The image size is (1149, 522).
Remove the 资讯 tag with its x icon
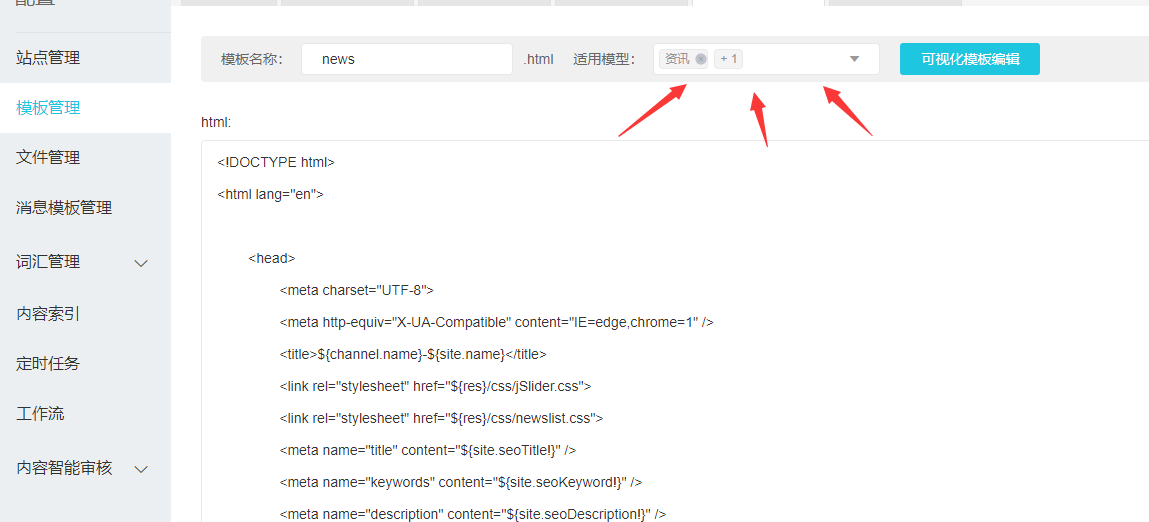701,59
